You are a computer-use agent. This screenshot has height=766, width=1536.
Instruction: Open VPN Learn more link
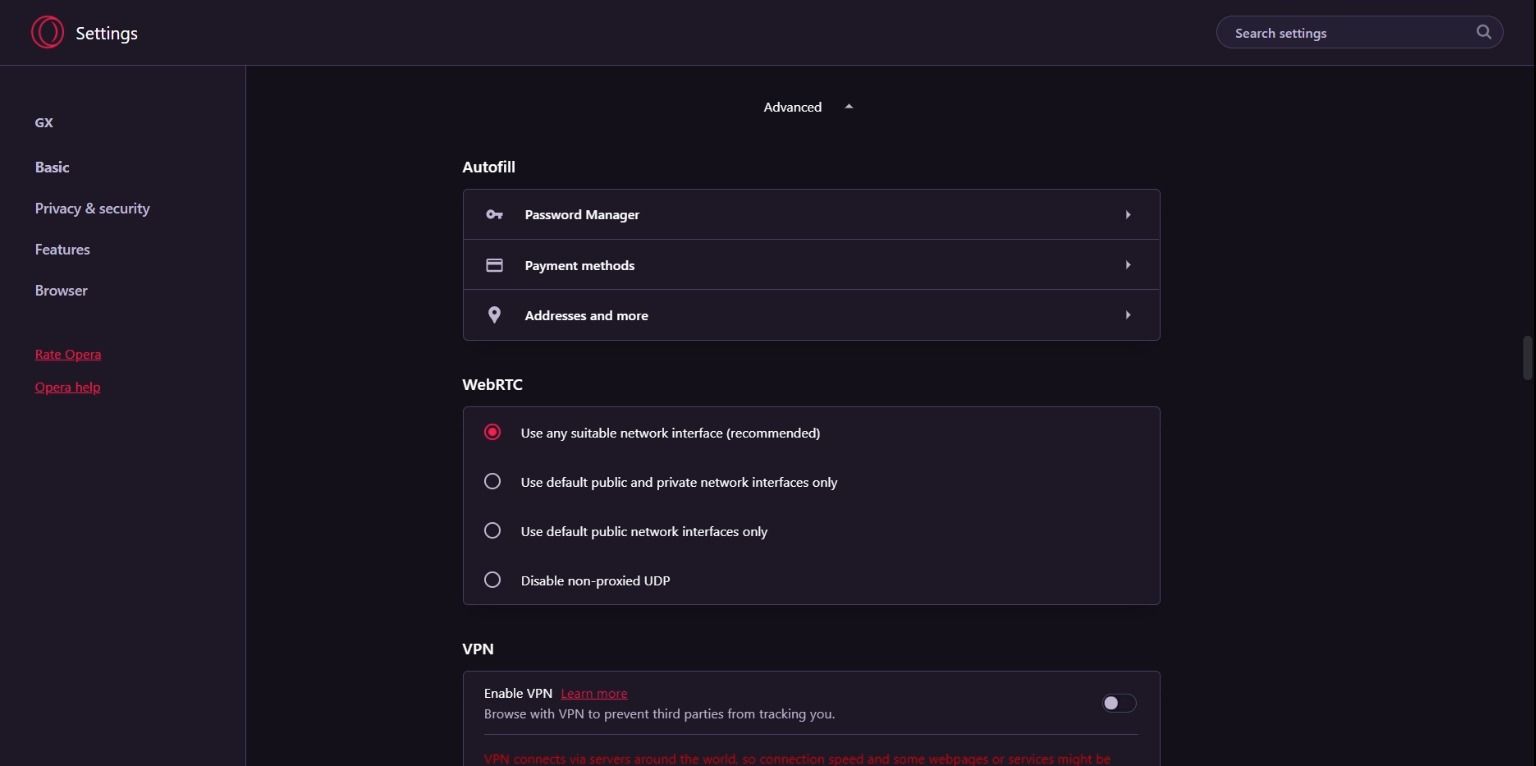coord(594,693)
